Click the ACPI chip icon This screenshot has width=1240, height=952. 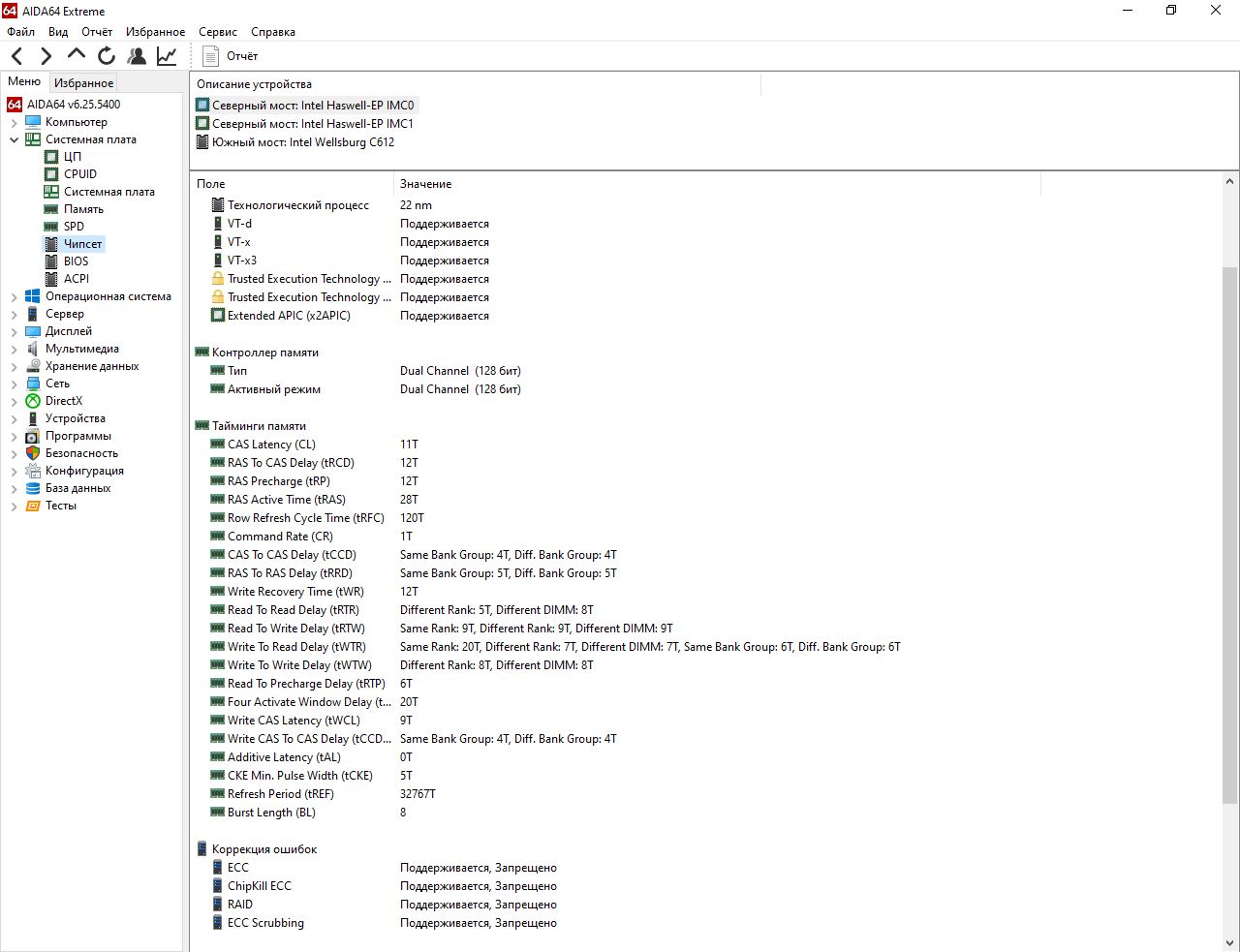click(x=51, y=279)
